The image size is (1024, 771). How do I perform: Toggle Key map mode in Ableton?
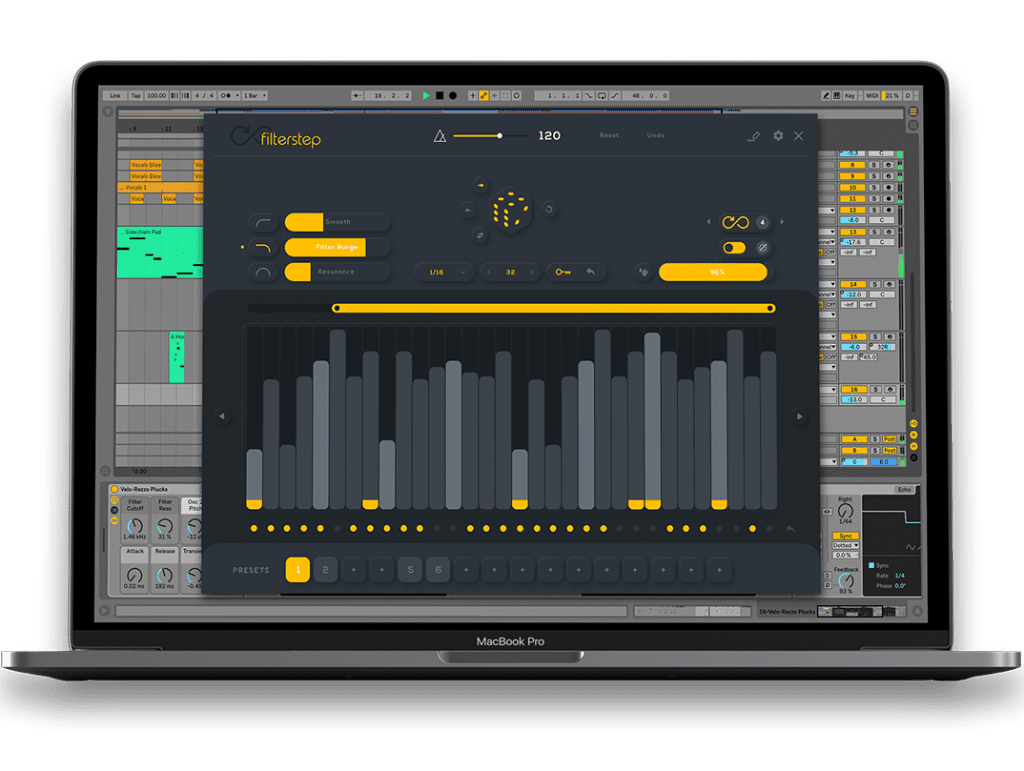[x=850, y=95]
